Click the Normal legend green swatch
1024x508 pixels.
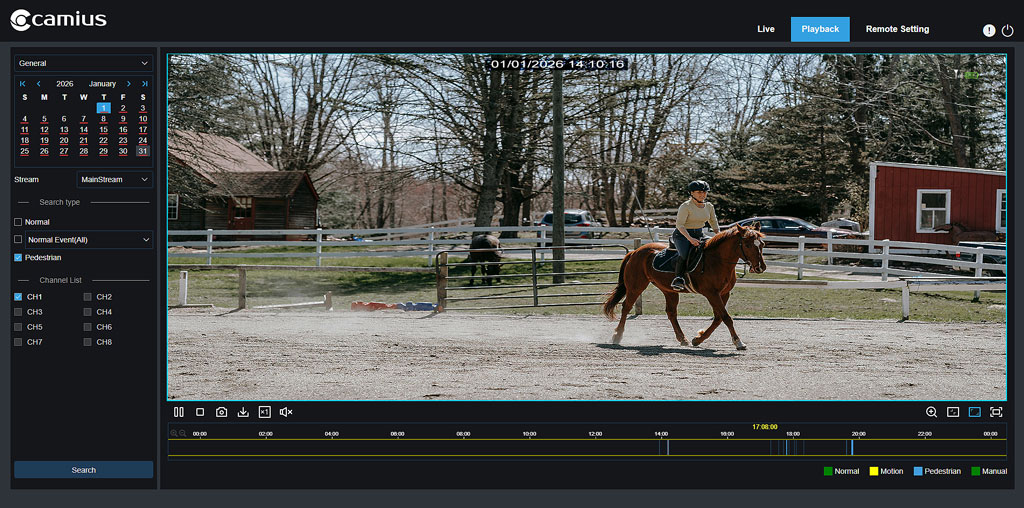coord(828,471)
